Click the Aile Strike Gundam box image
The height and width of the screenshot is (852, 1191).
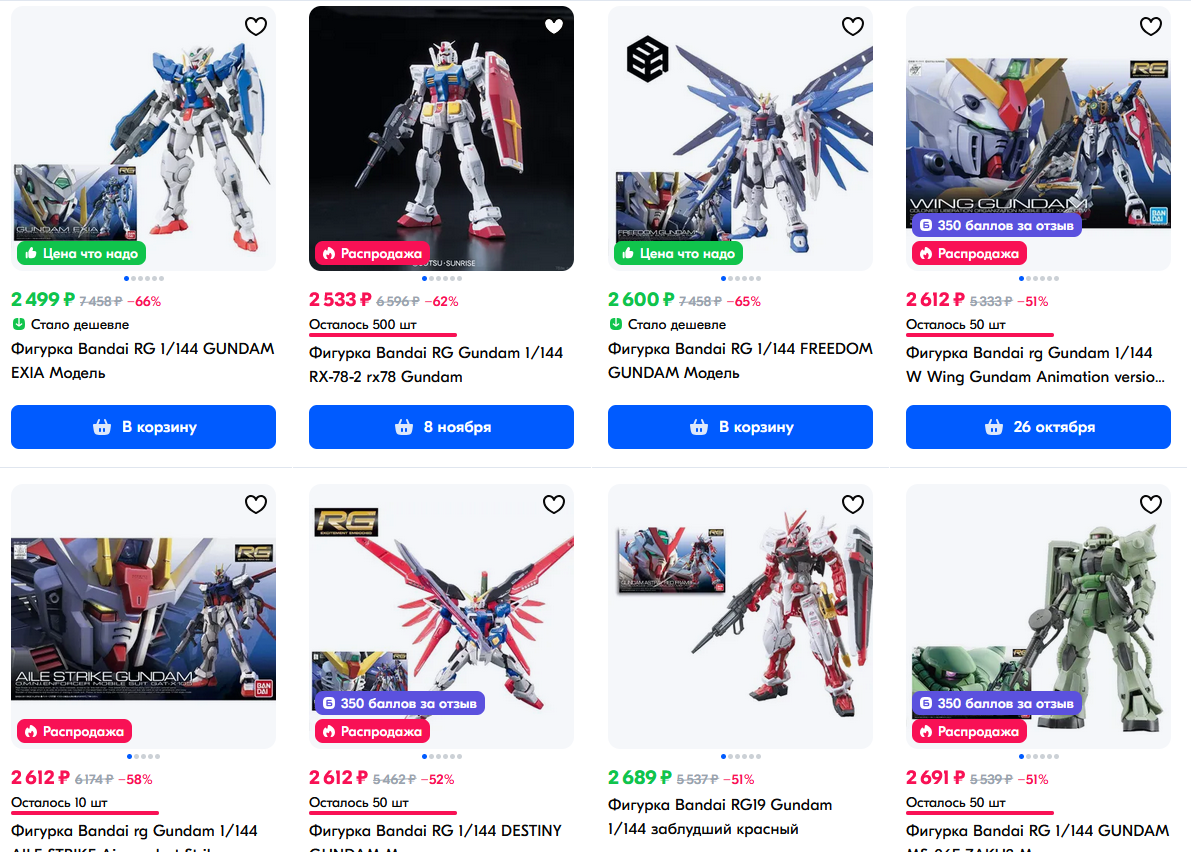pos(144,619)
